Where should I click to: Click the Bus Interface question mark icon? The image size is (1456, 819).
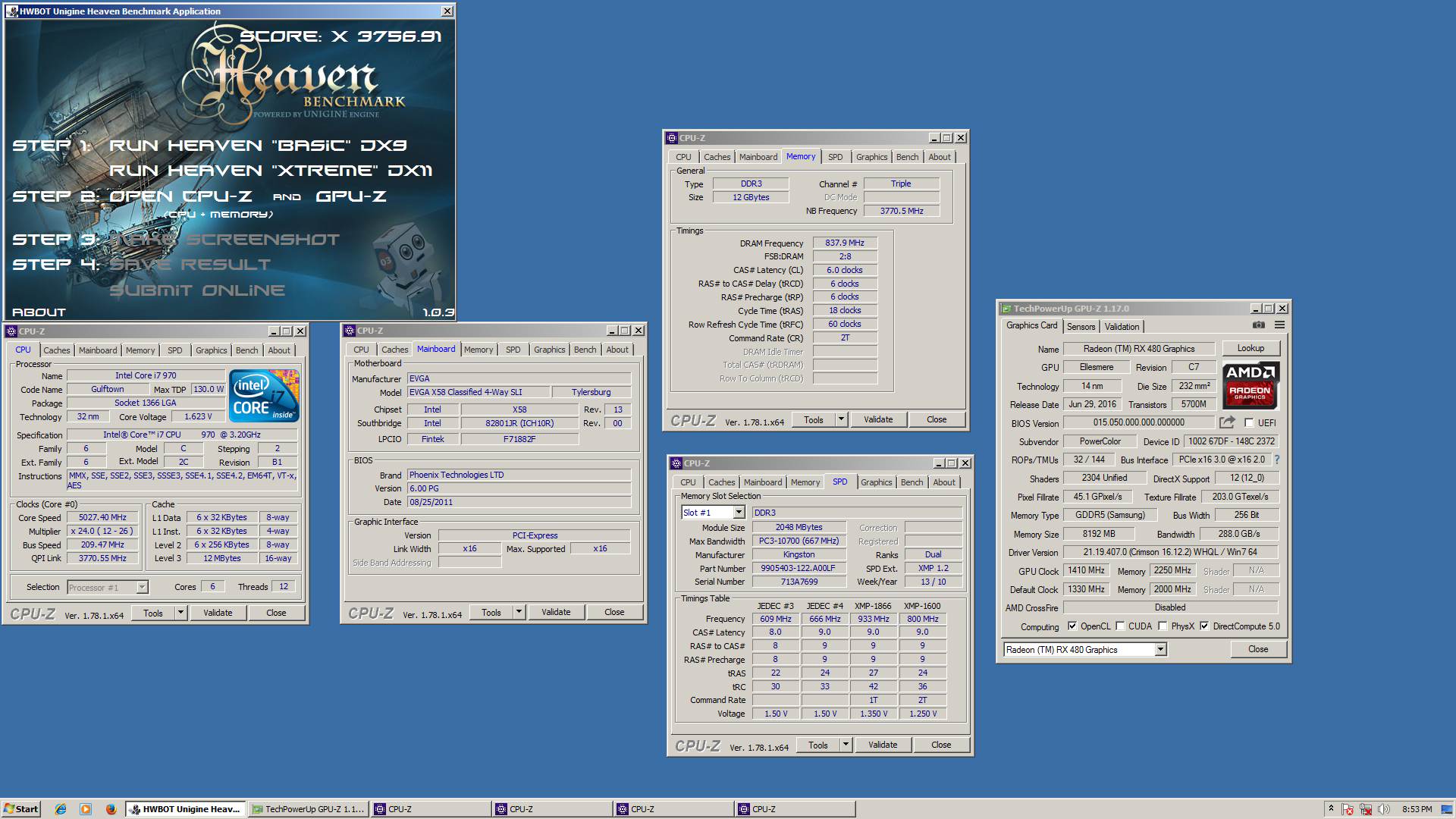point(1277,460)
